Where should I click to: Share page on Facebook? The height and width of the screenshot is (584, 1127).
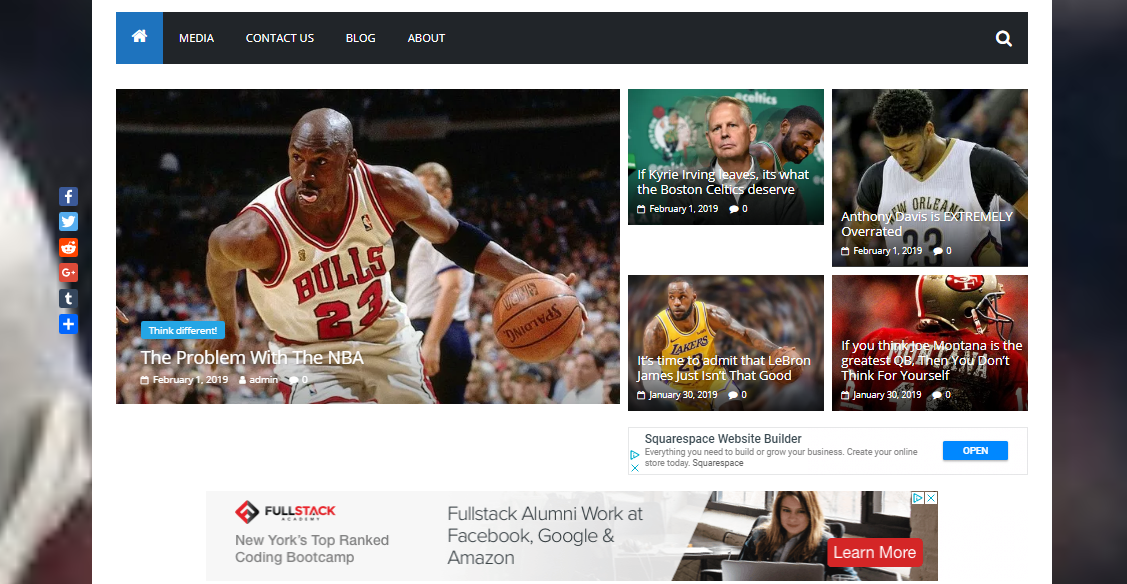click(68, 196)
